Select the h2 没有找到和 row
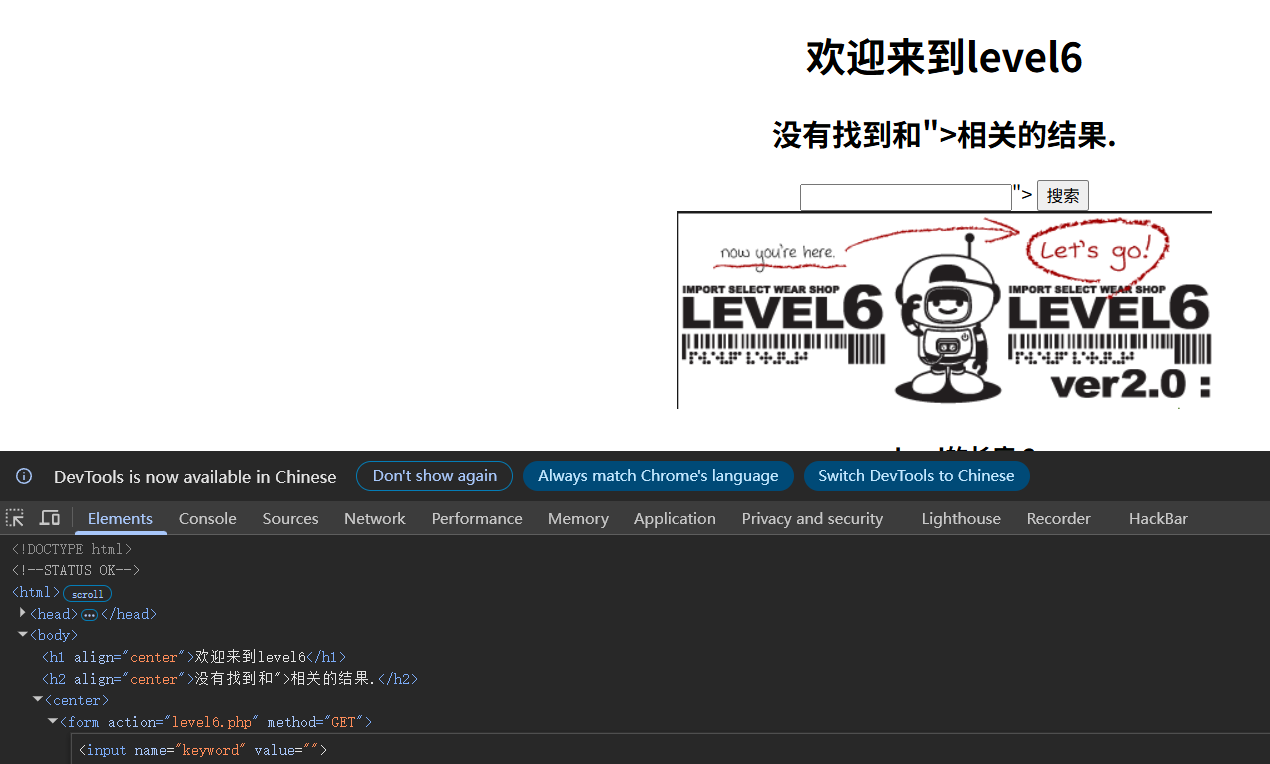This screenshot has width=1270, height=764. point(230,679)
